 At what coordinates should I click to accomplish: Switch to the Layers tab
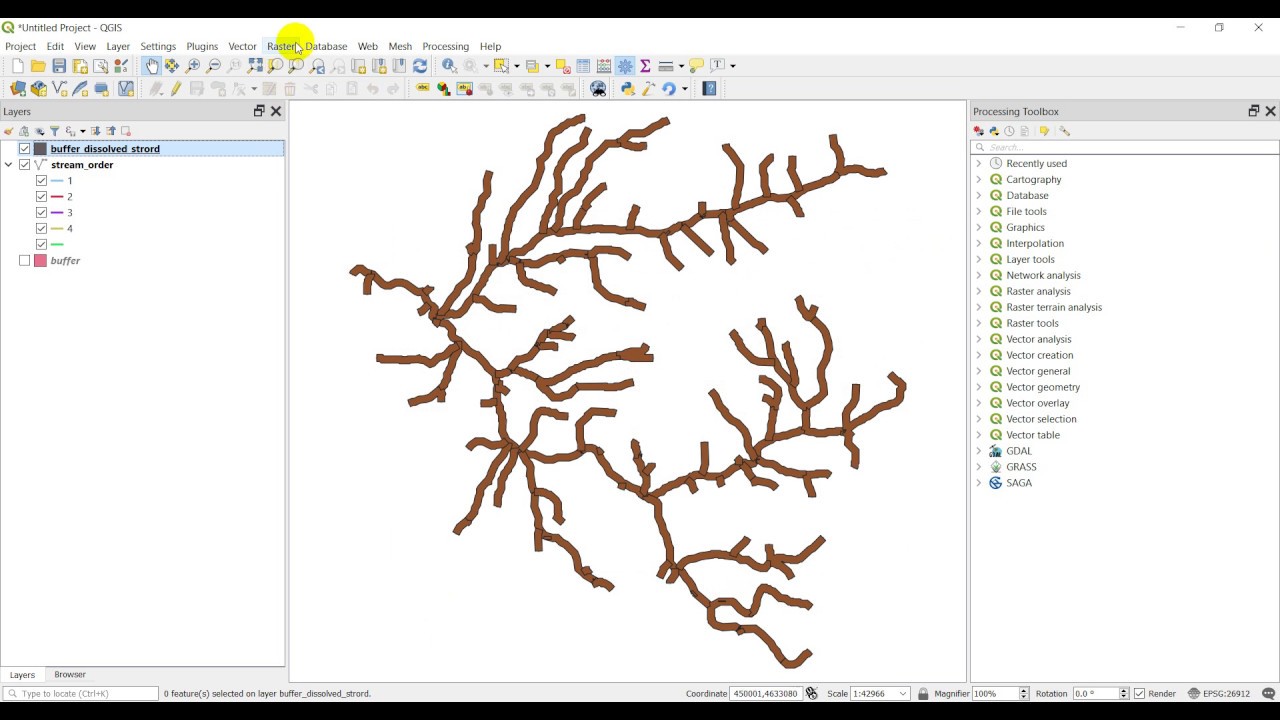22,675
